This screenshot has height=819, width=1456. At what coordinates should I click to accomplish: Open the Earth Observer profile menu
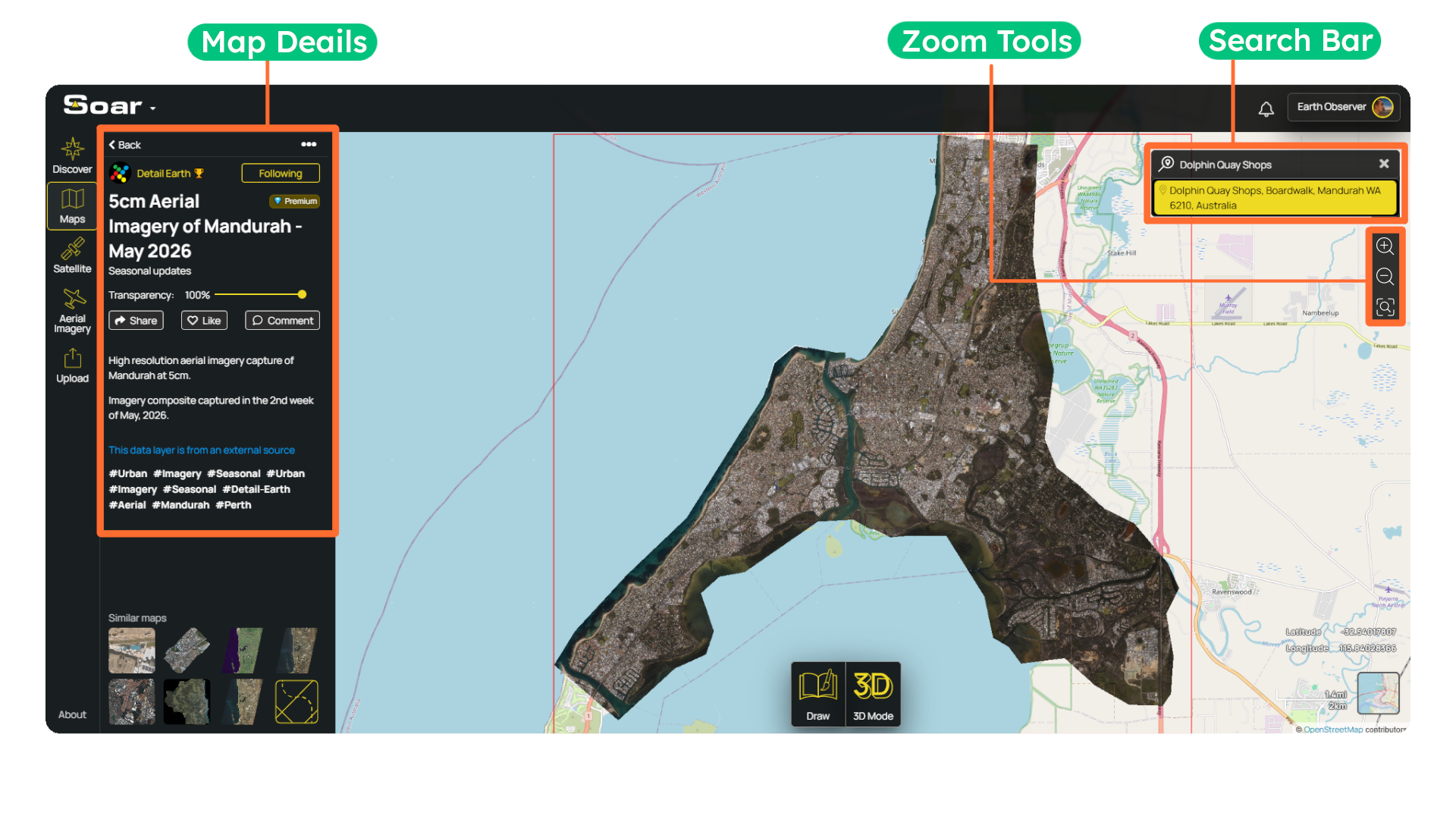pos(1344,107)
